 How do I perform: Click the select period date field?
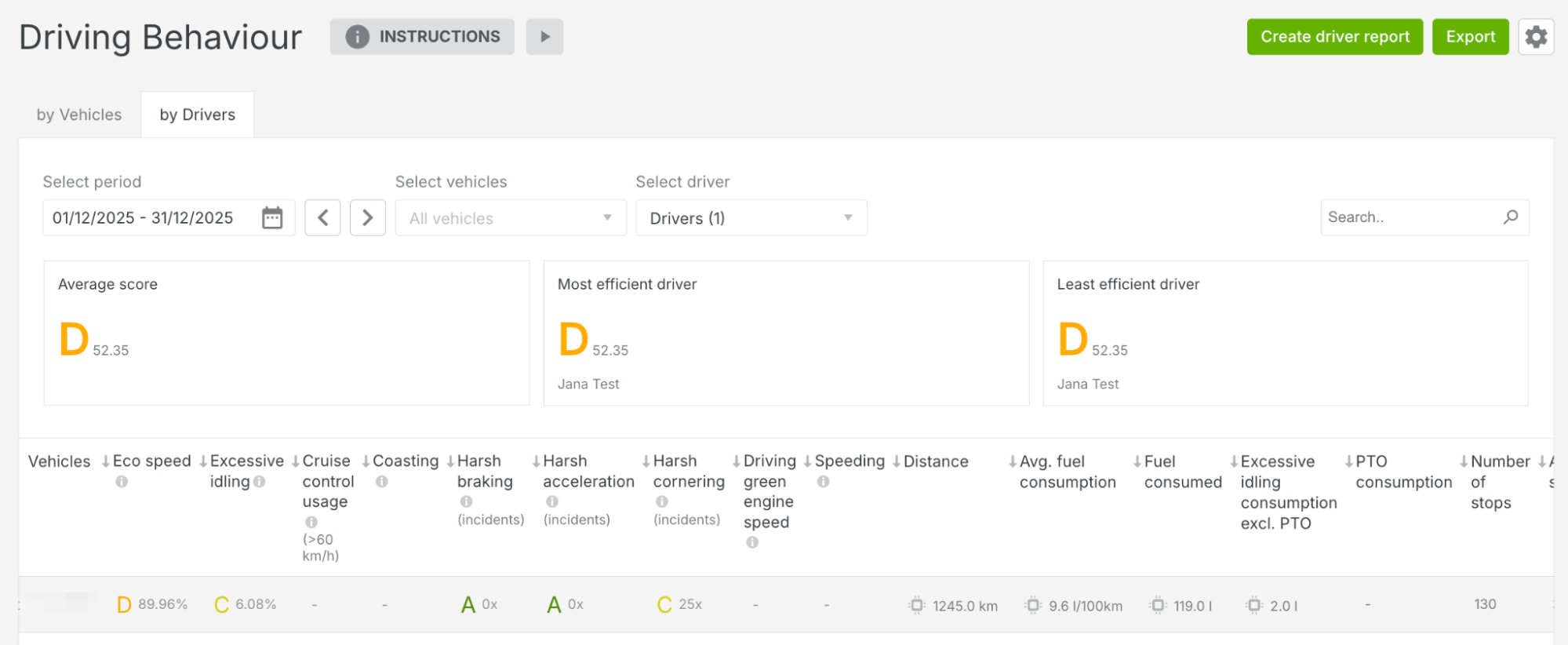(x=149, y=218)
